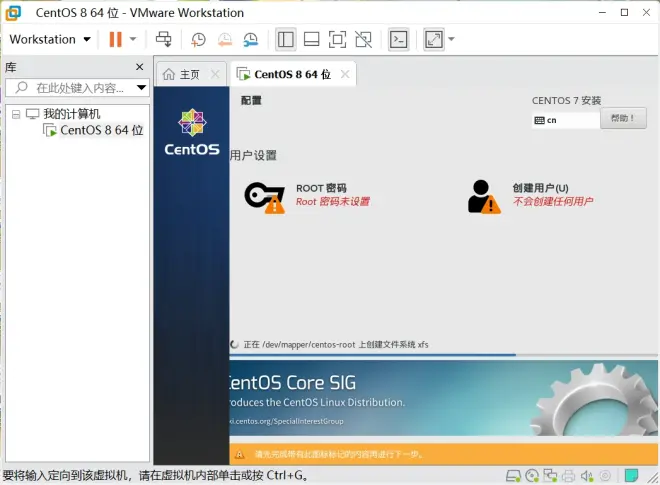
Task: Send Ctrl+Alt+Del to the VM
Action: [163, 39]
